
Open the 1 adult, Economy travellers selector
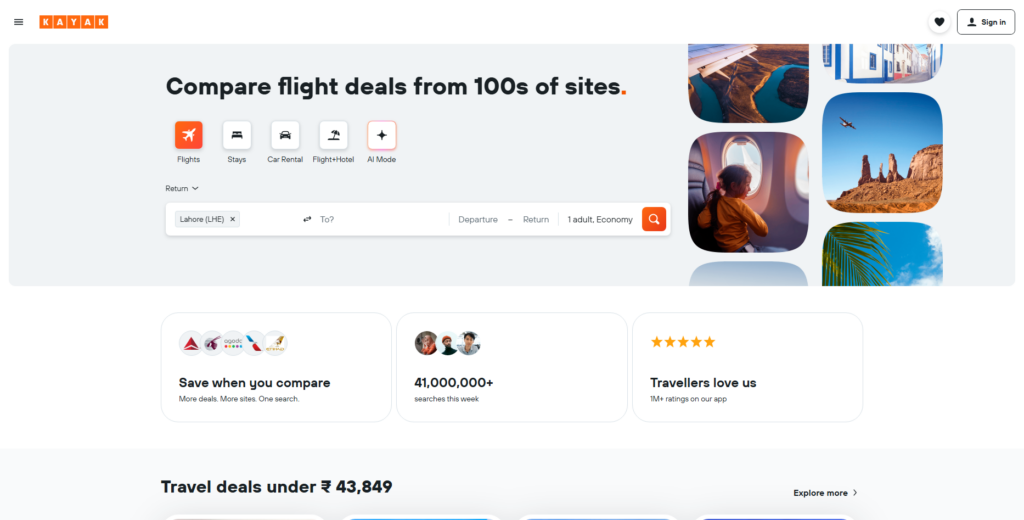point(600,219)
